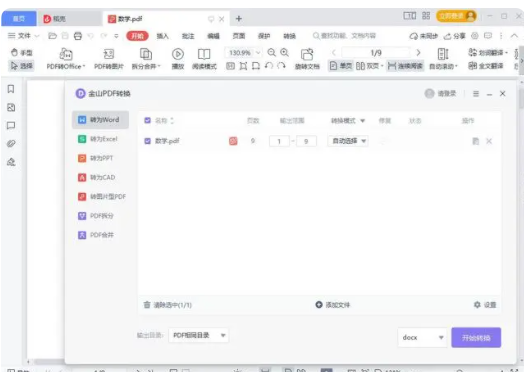This screenshot has width=524, height=372.
Task: Open the PDF转Office converter
Action: coord(66,59)
